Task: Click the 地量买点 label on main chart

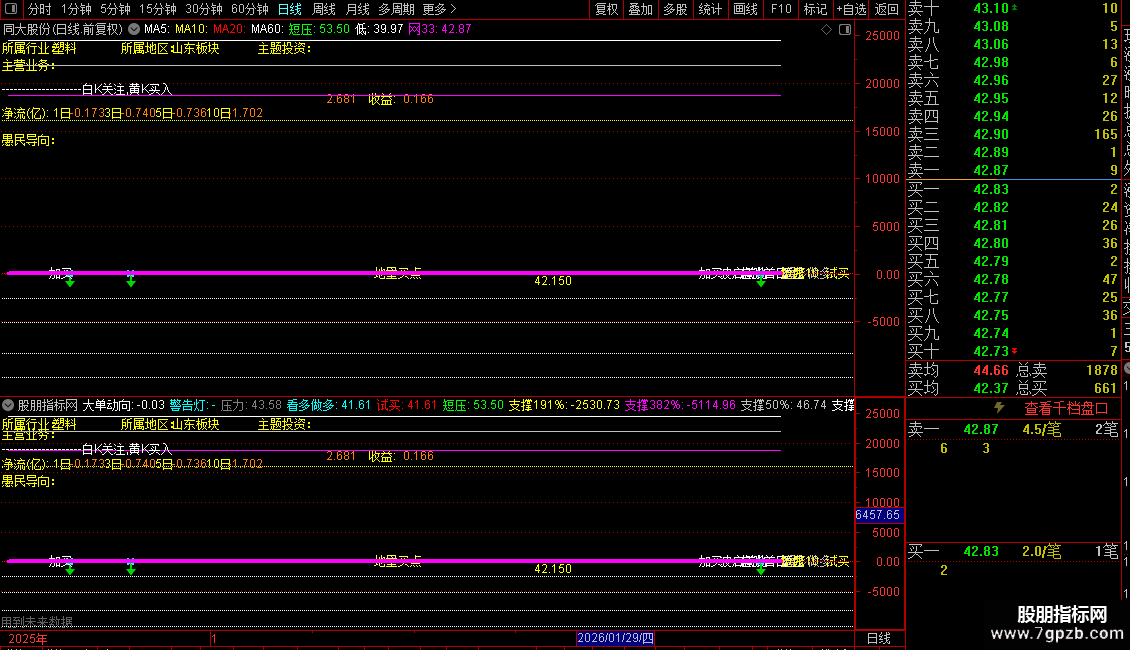Action: [398, 272]
